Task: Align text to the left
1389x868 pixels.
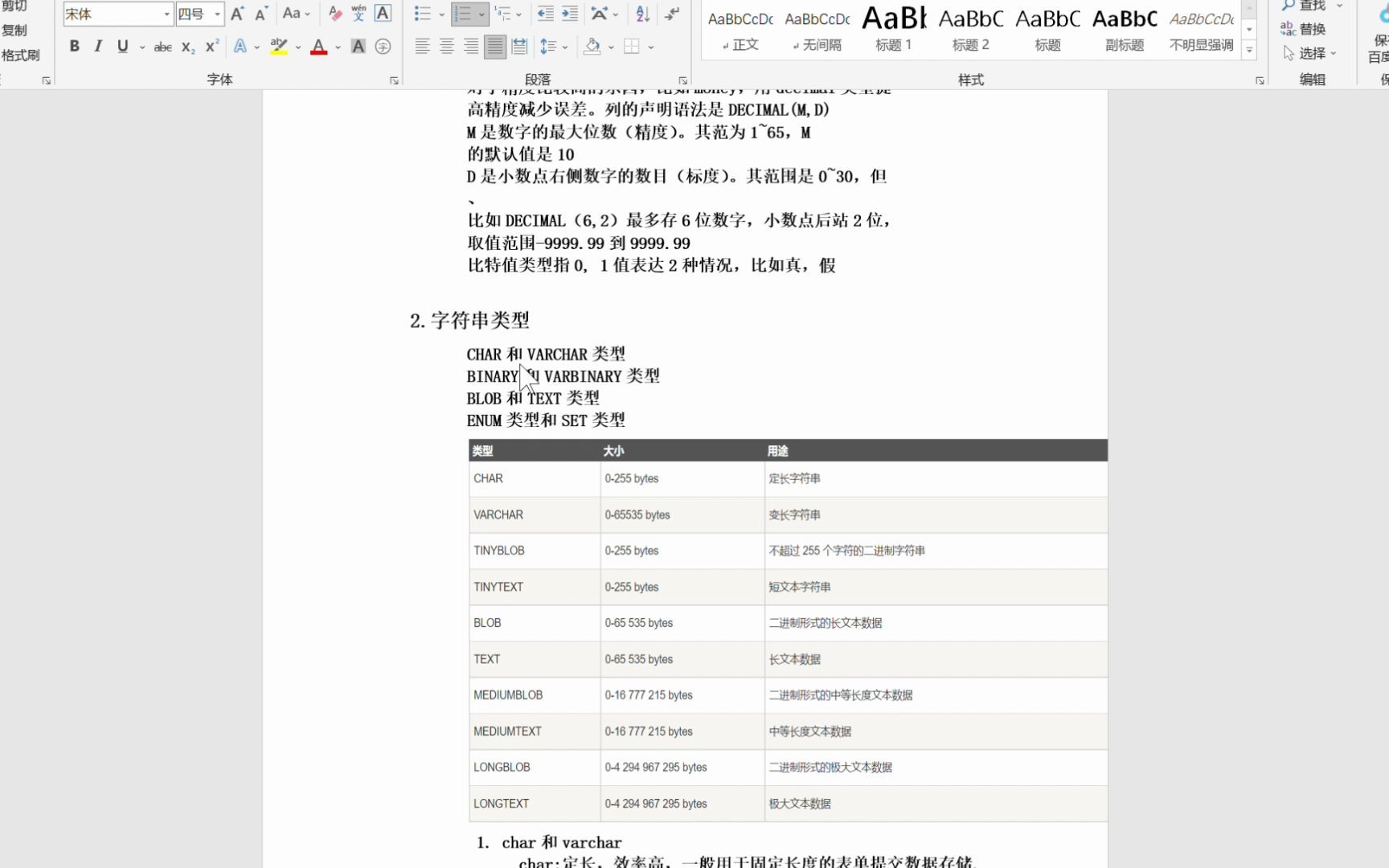Action: point(422,47)
